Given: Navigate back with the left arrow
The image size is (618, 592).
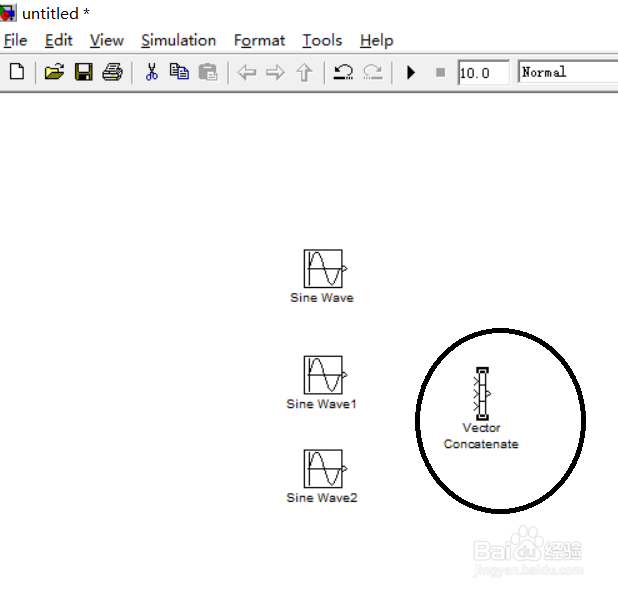Looking at the screenshot, I should coord(247,73).
